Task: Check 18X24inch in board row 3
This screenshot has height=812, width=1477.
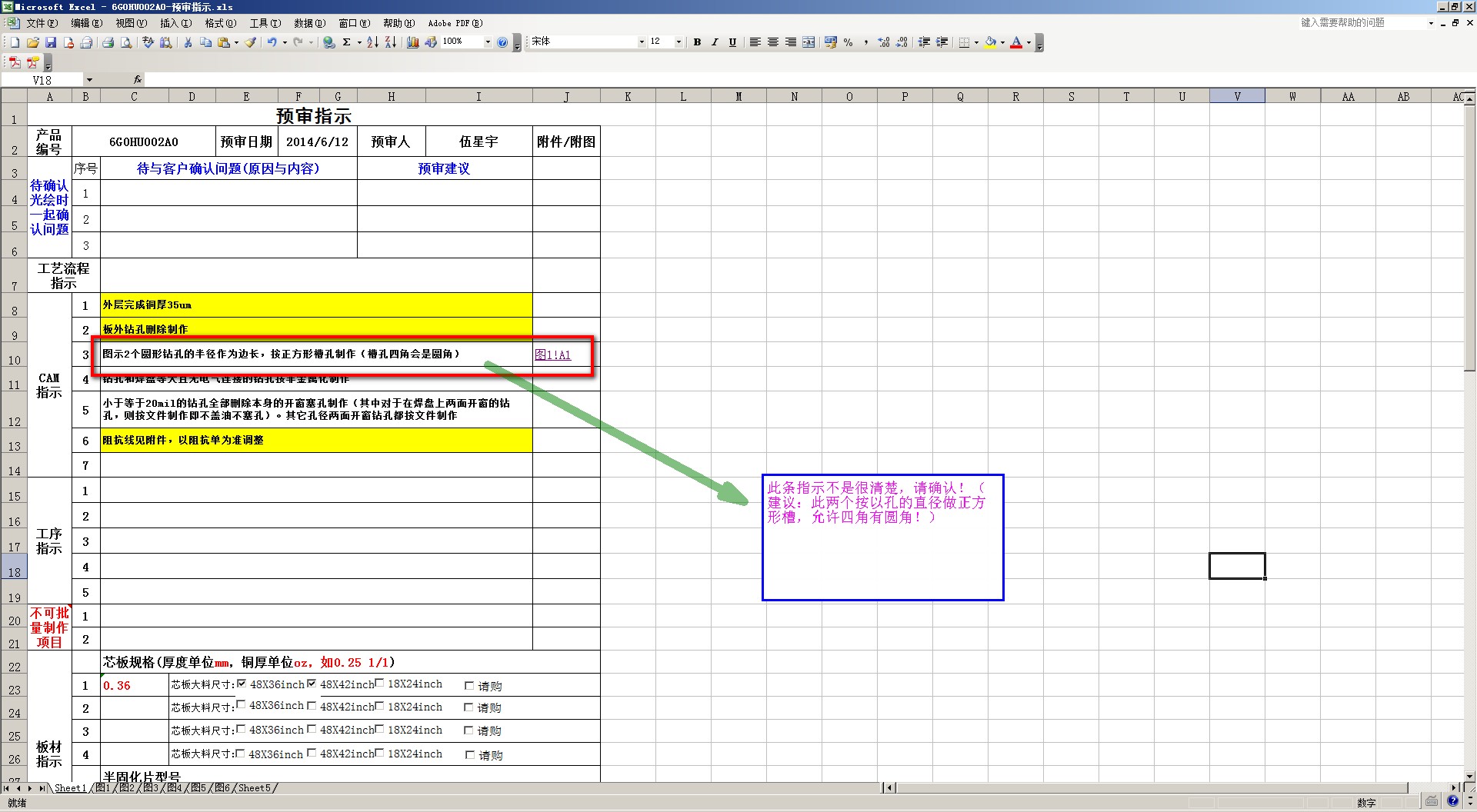Action: click(379, 728)
